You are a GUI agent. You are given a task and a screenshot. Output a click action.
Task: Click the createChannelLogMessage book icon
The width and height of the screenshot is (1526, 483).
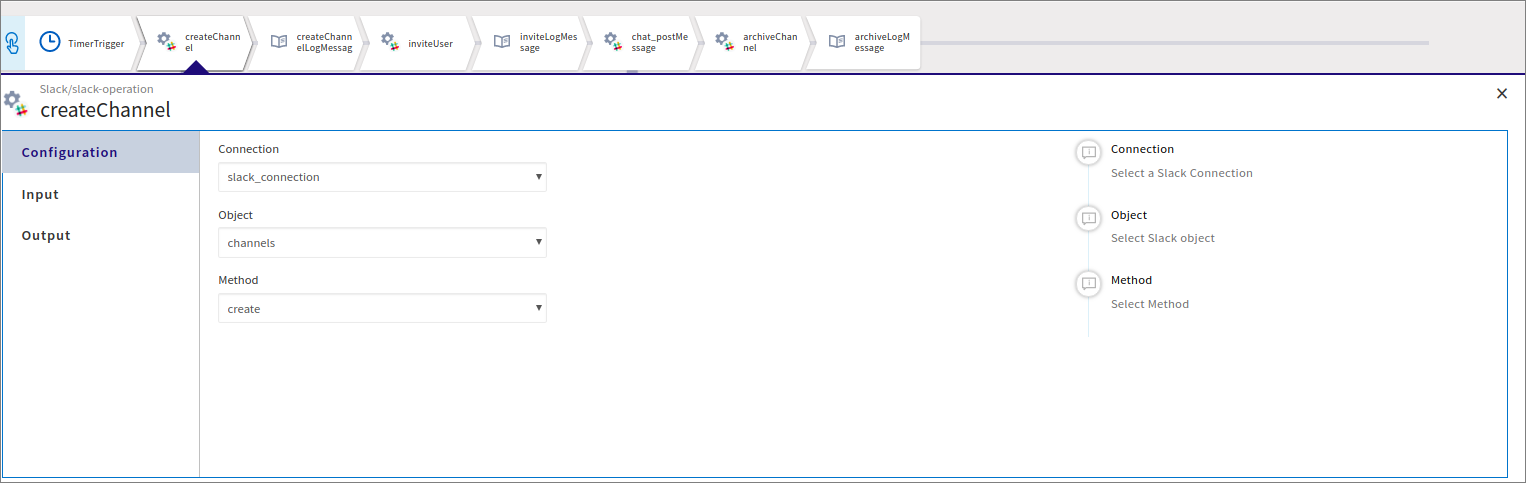pos(279,42)
